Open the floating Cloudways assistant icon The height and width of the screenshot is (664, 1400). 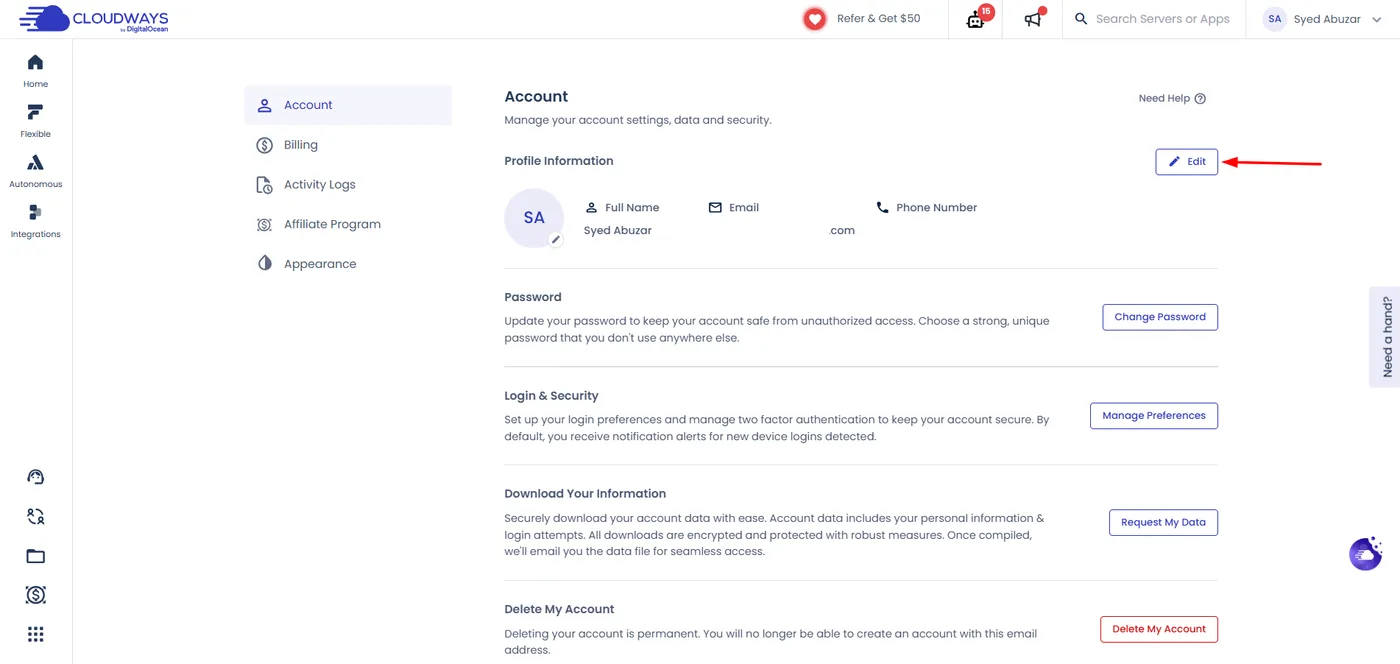tap(1366, 553)
